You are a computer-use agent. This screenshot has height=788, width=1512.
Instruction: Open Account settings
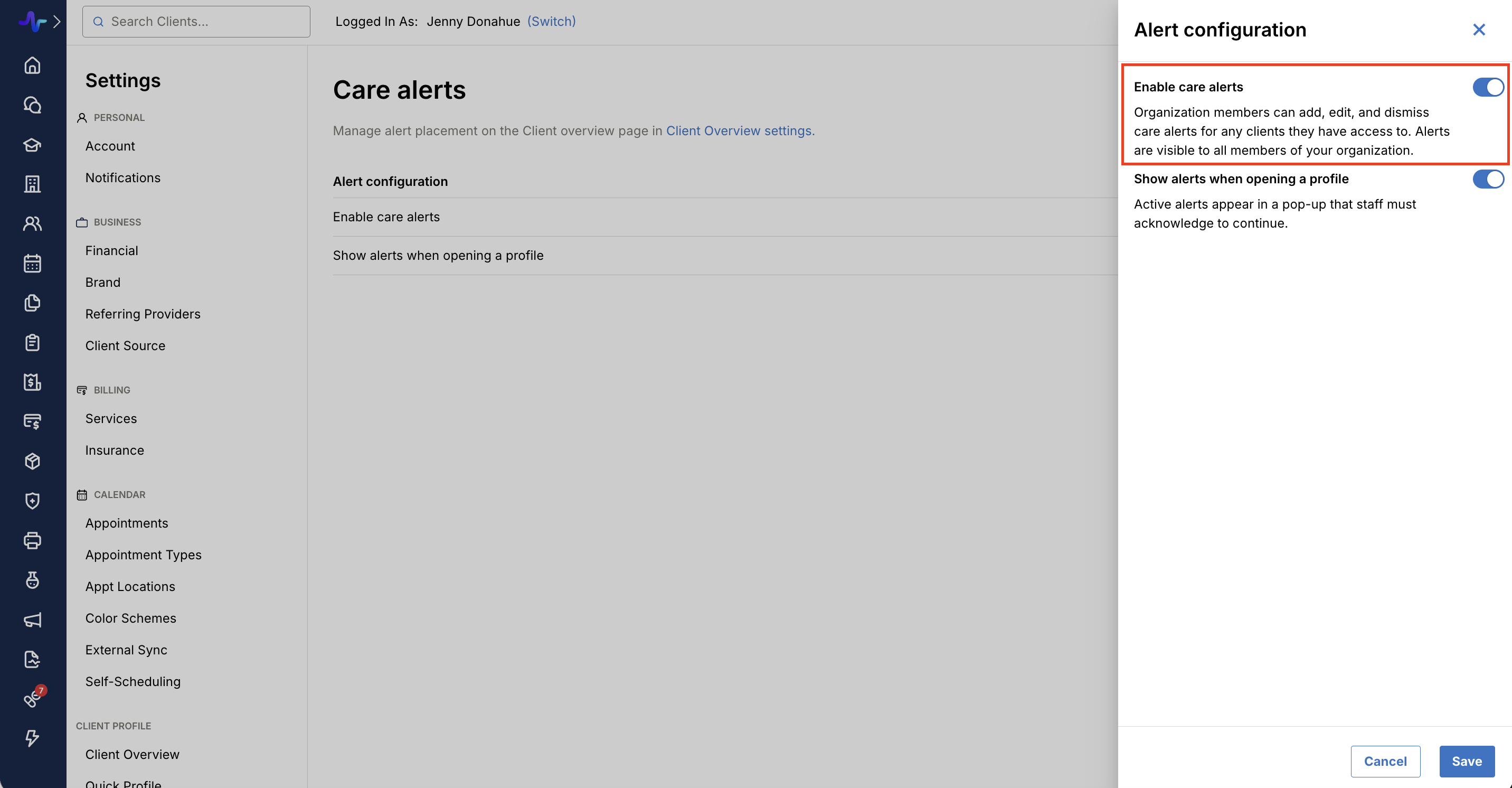click(x=110, y=146)
